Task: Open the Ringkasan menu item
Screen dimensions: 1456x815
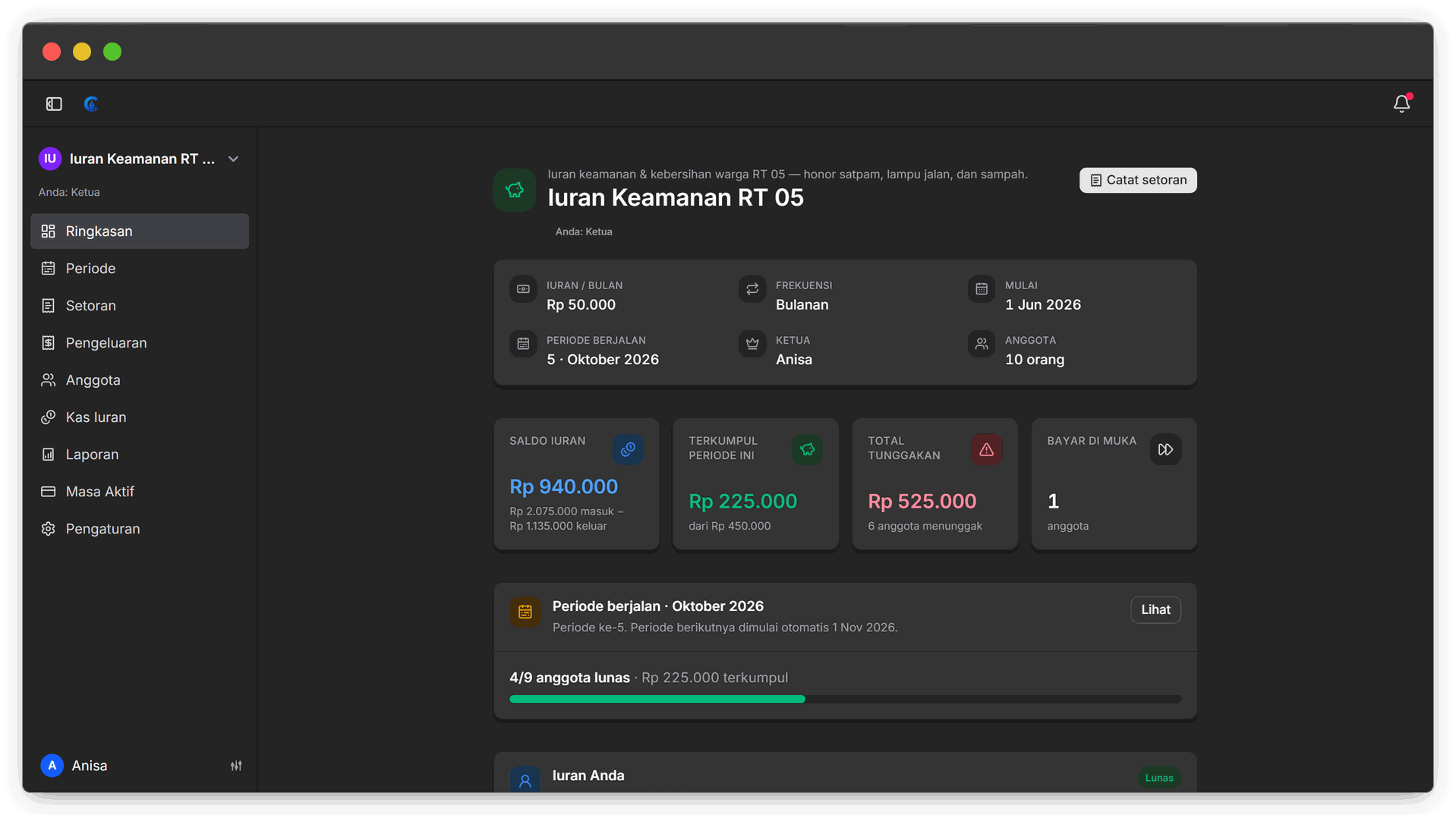Action: tap(140, 231)
